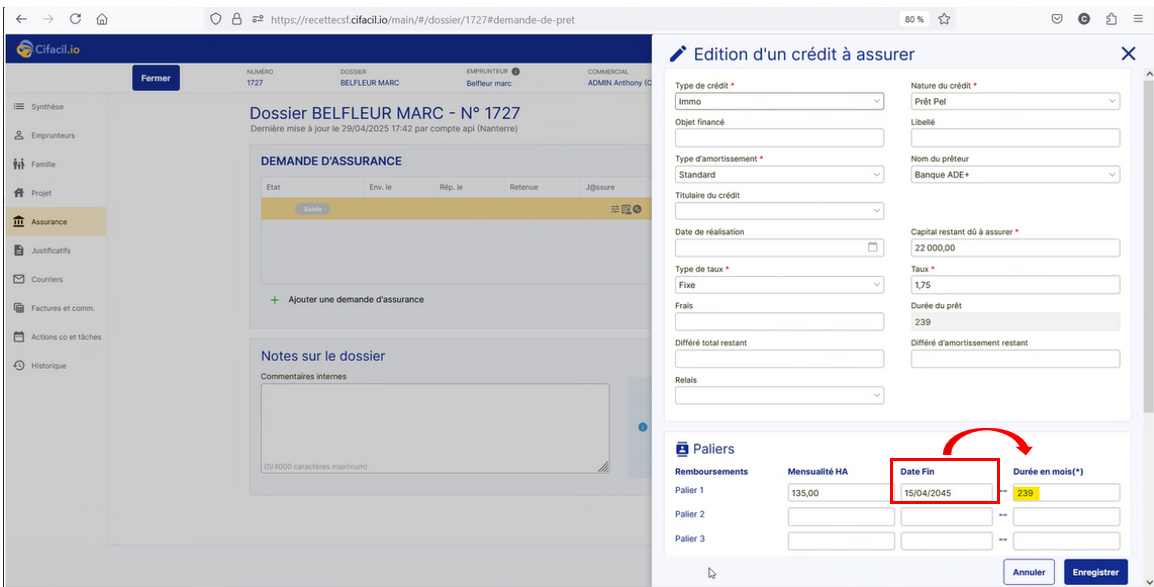
Task: Click the swap arrows icon on Palier 2
Action: (x=1002, y=516)
